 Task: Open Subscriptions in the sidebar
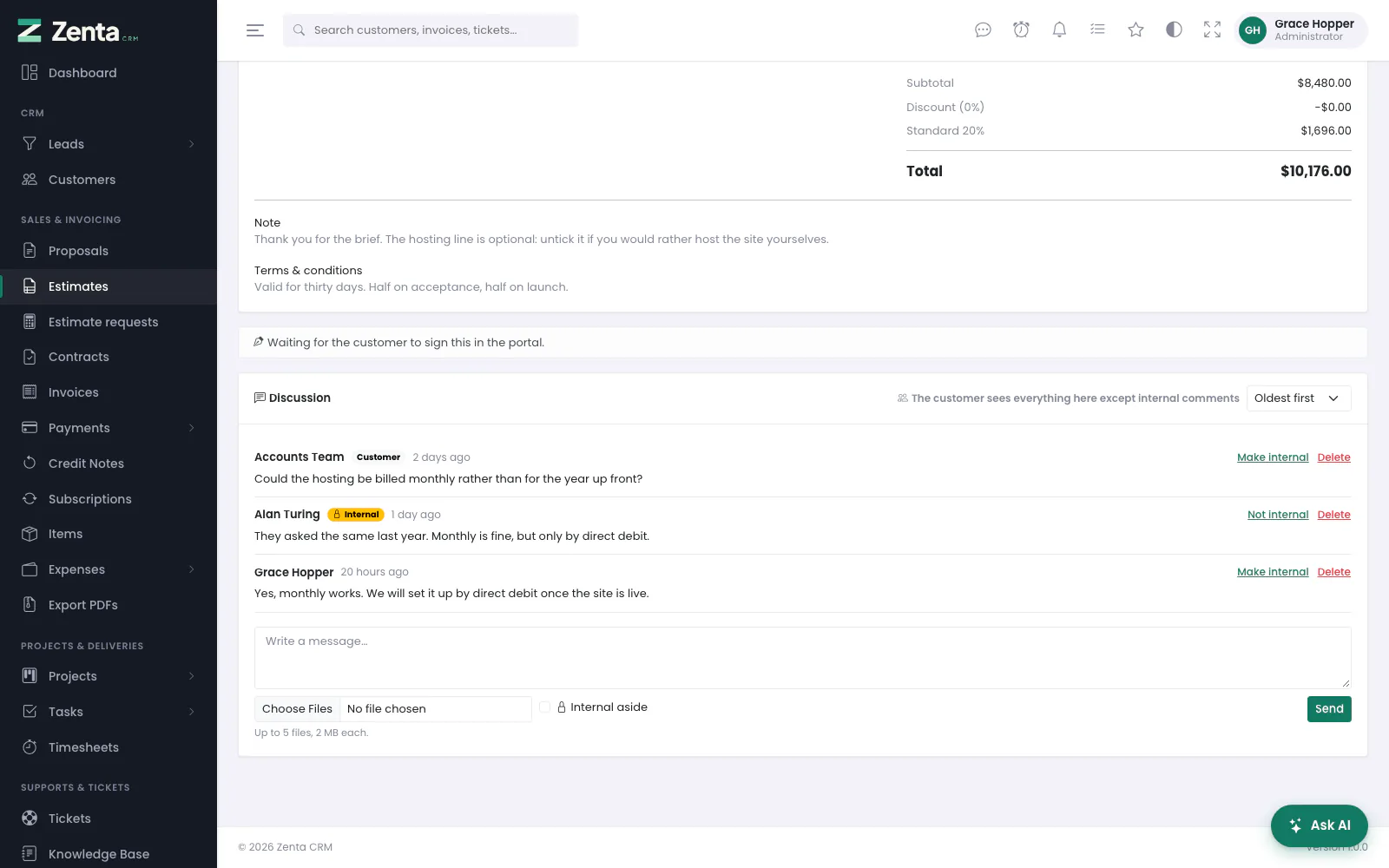pyautogui.click(x=109, y=499)
